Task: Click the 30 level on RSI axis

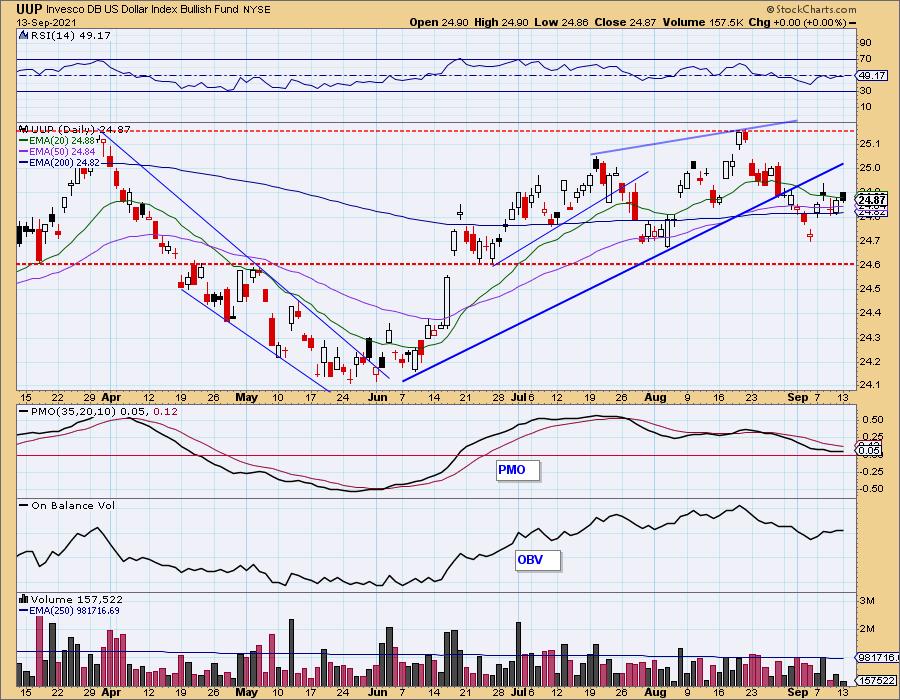Action: click(865, 91)
